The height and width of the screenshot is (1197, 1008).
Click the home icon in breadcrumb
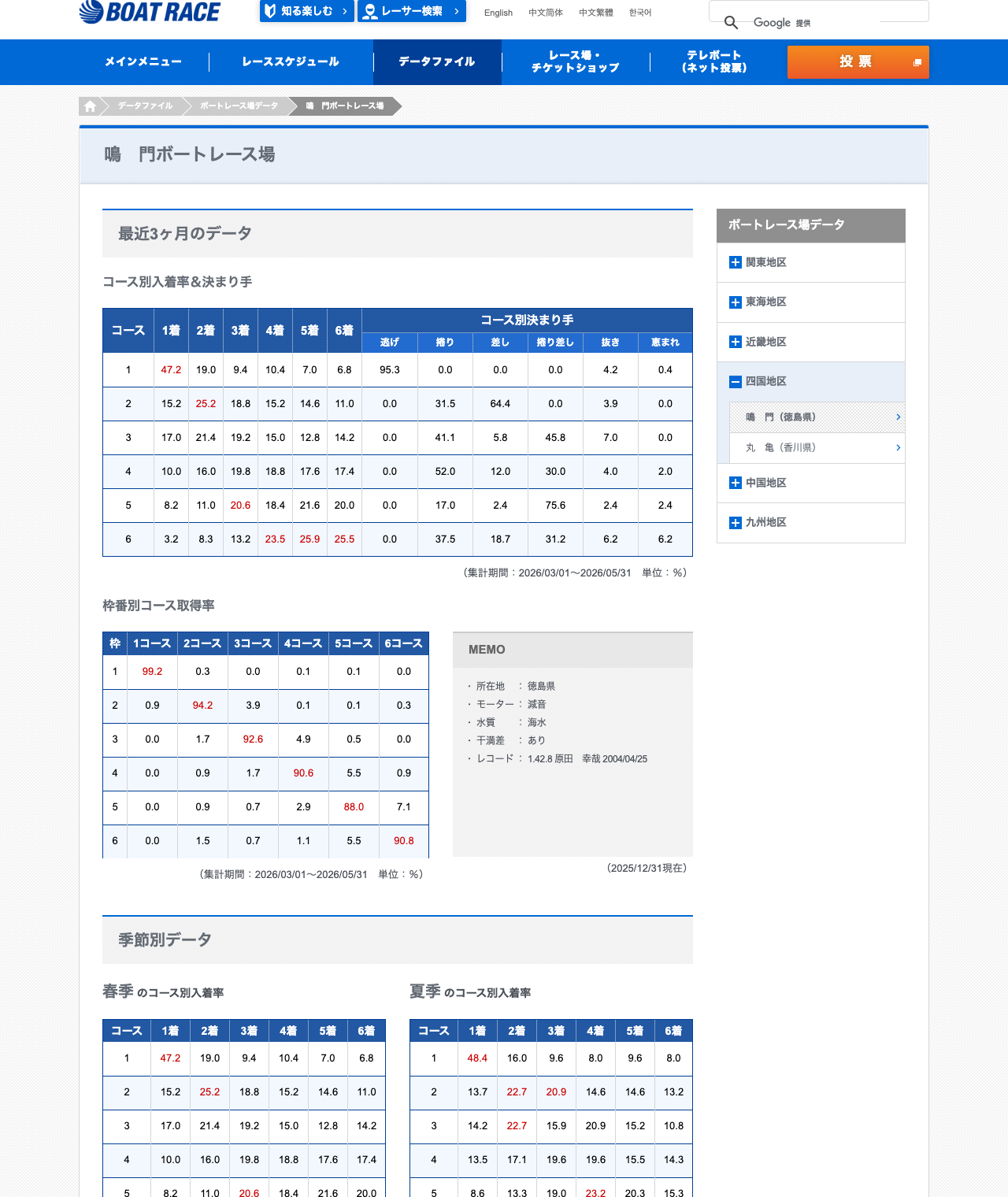pyautogui.click(x=91, y=106)
